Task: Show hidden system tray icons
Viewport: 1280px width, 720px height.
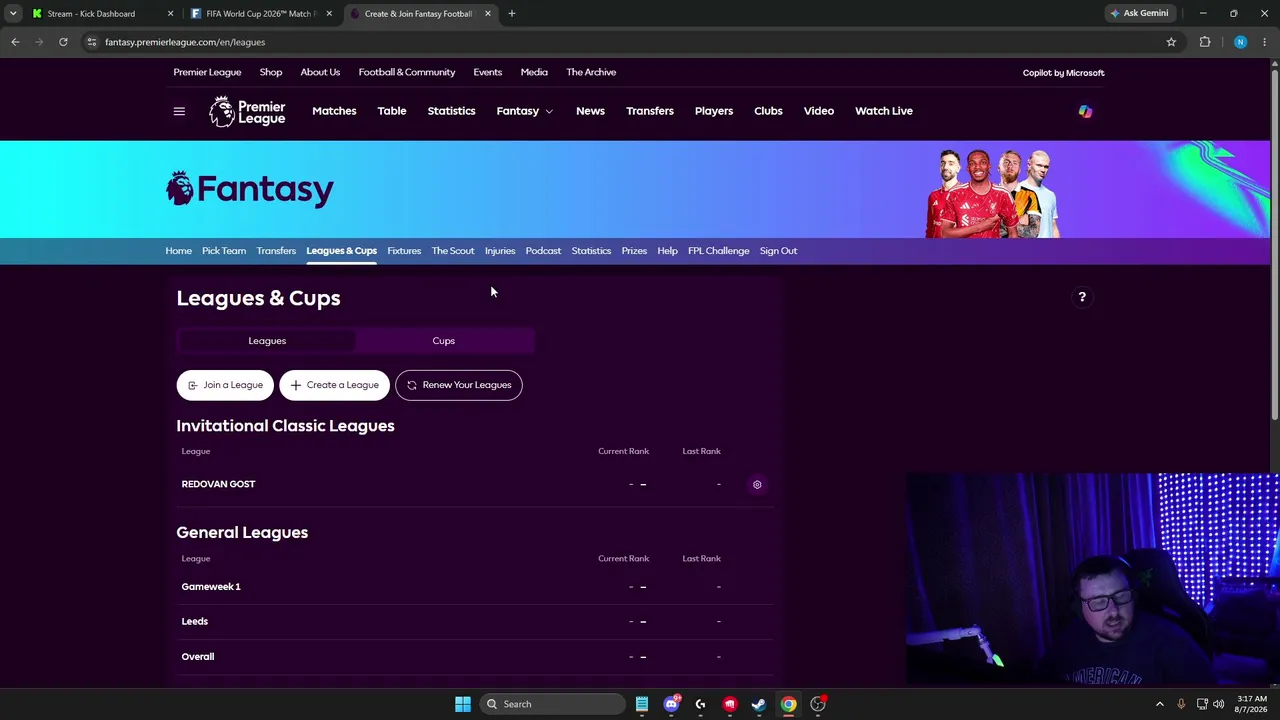Action: pyautogui.click(x=1160, y=704)
